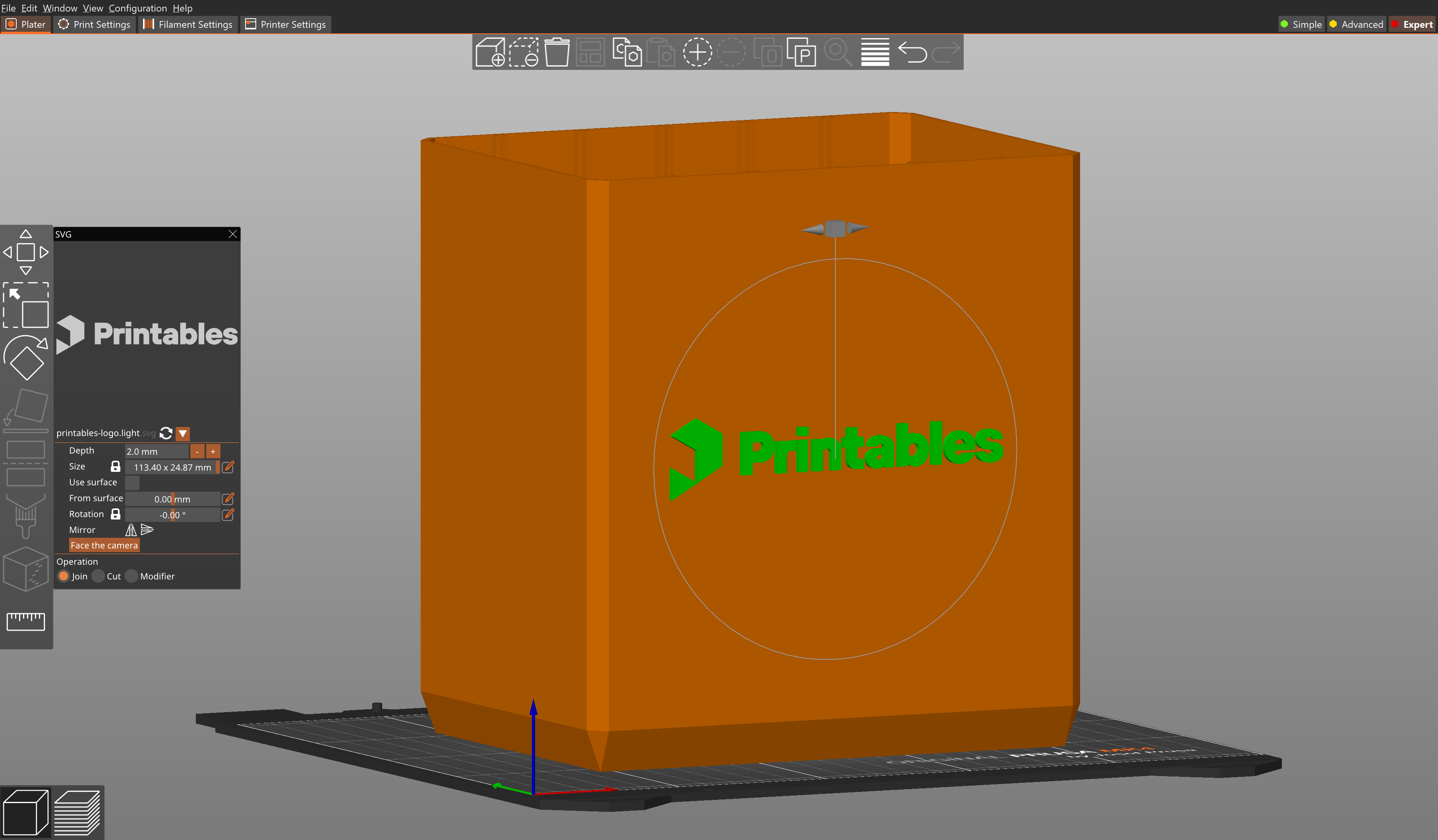
Task: Click the Delete all trash icon
Action: tap(557, 52)
